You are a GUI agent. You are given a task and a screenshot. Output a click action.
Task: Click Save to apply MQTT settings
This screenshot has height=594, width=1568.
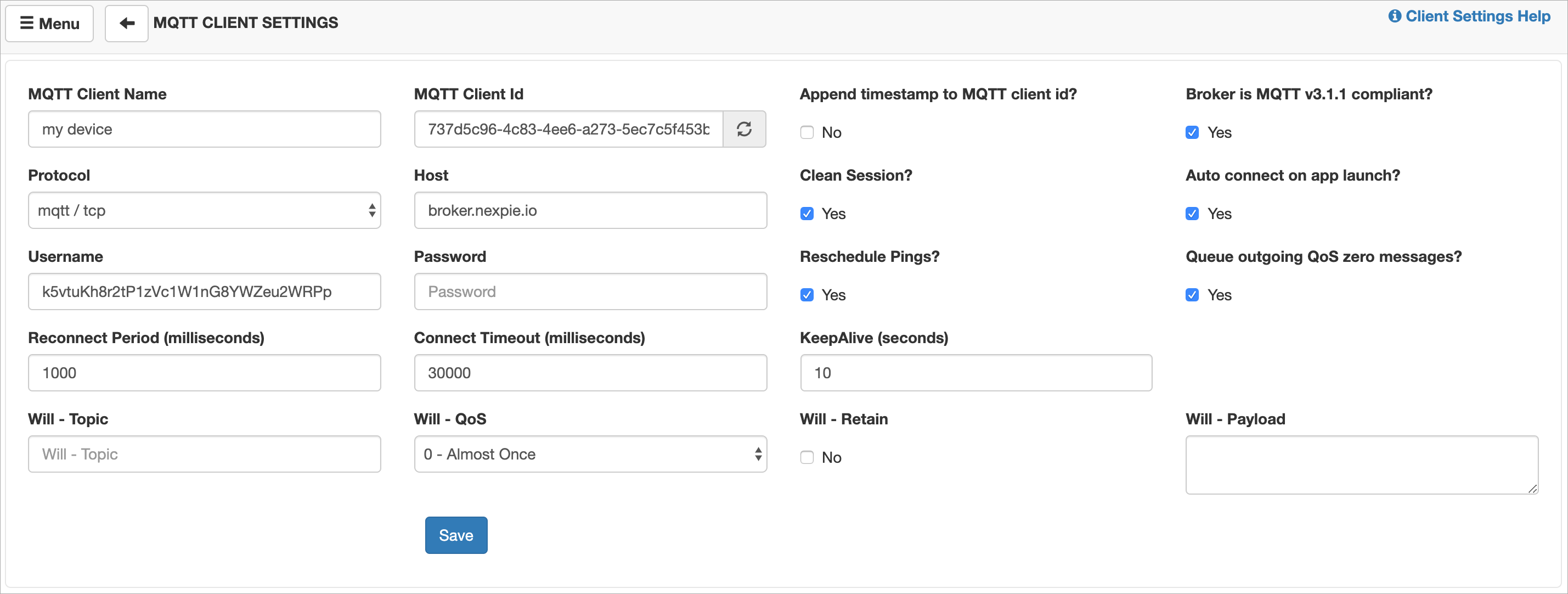[455, 535]
